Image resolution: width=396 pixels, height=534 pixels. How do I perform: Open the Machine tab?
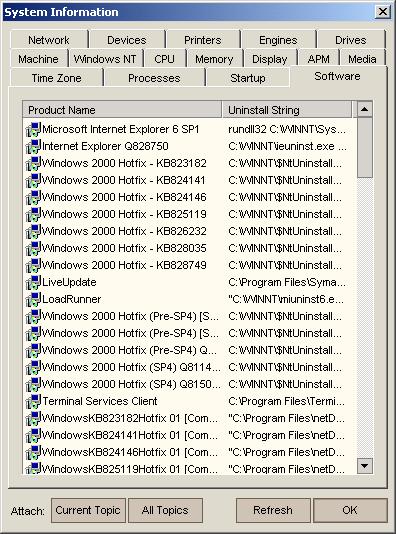pyautogui.click(x=38, y=59)
